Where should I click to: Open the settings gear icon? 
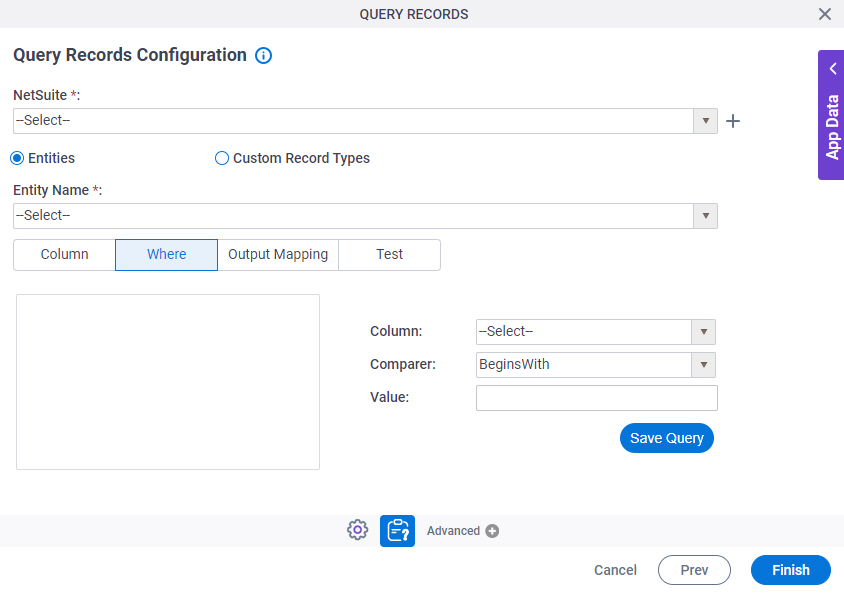(357, 530)
